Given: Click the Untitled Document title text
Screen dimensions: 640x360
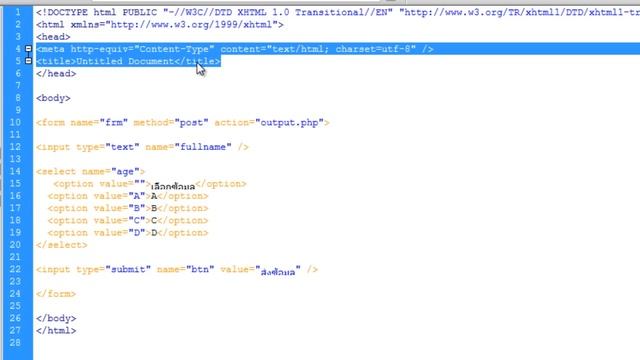Looking at the screenshot, I should (x=125, y=61).
